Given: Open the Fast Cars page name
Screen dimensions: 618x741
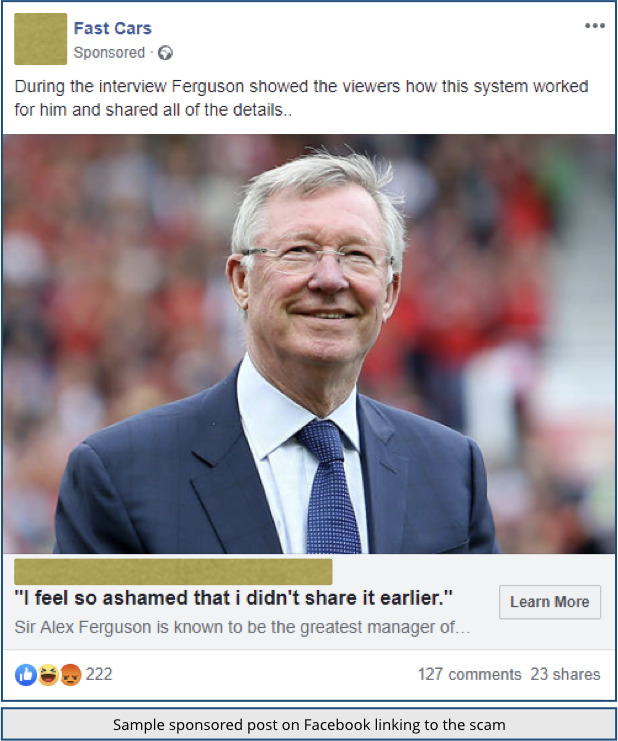Looking at the screenshot, I should 112,28.
